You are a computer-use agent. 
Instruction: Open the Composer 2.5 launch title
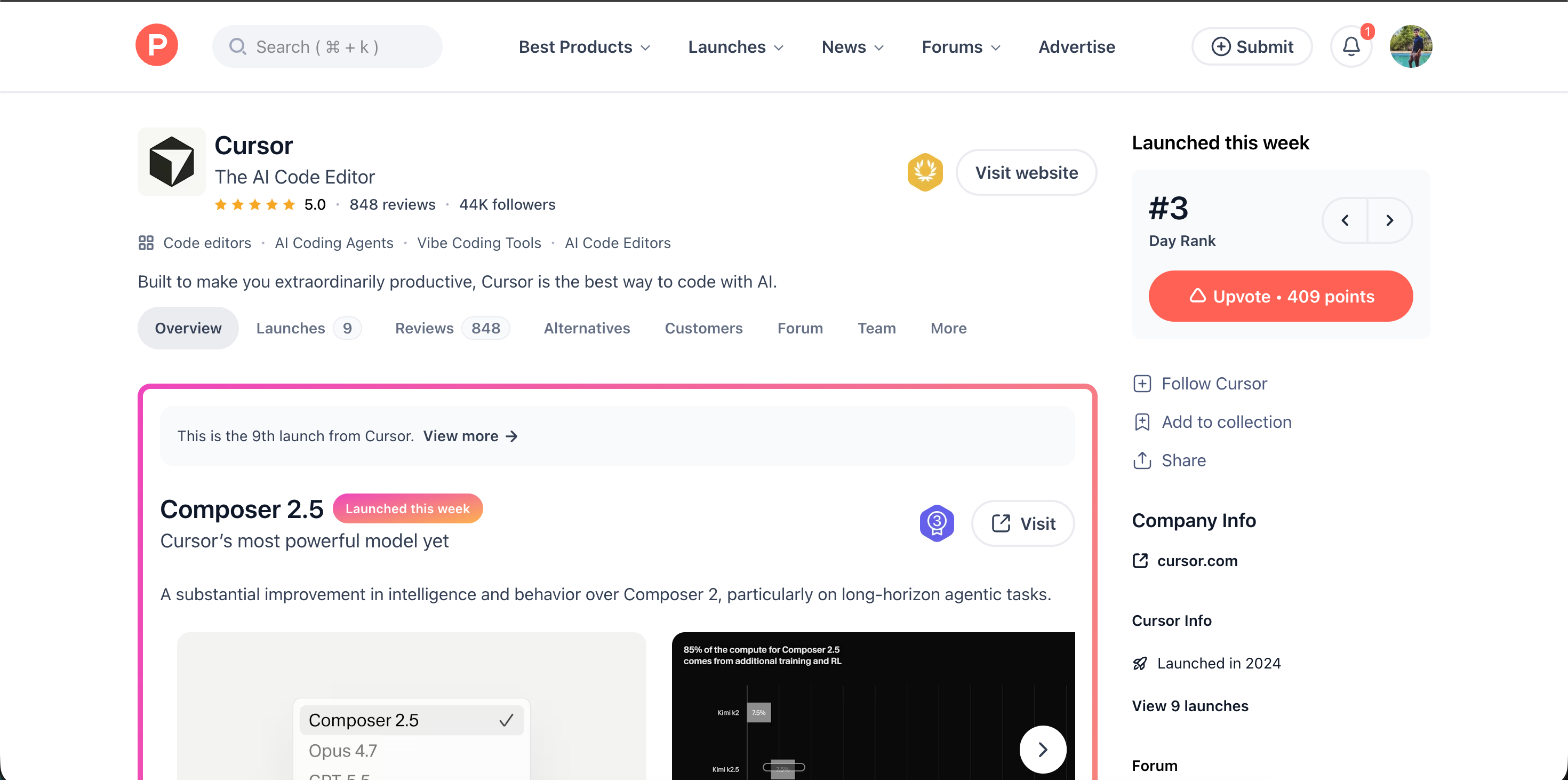click(242, 509)
